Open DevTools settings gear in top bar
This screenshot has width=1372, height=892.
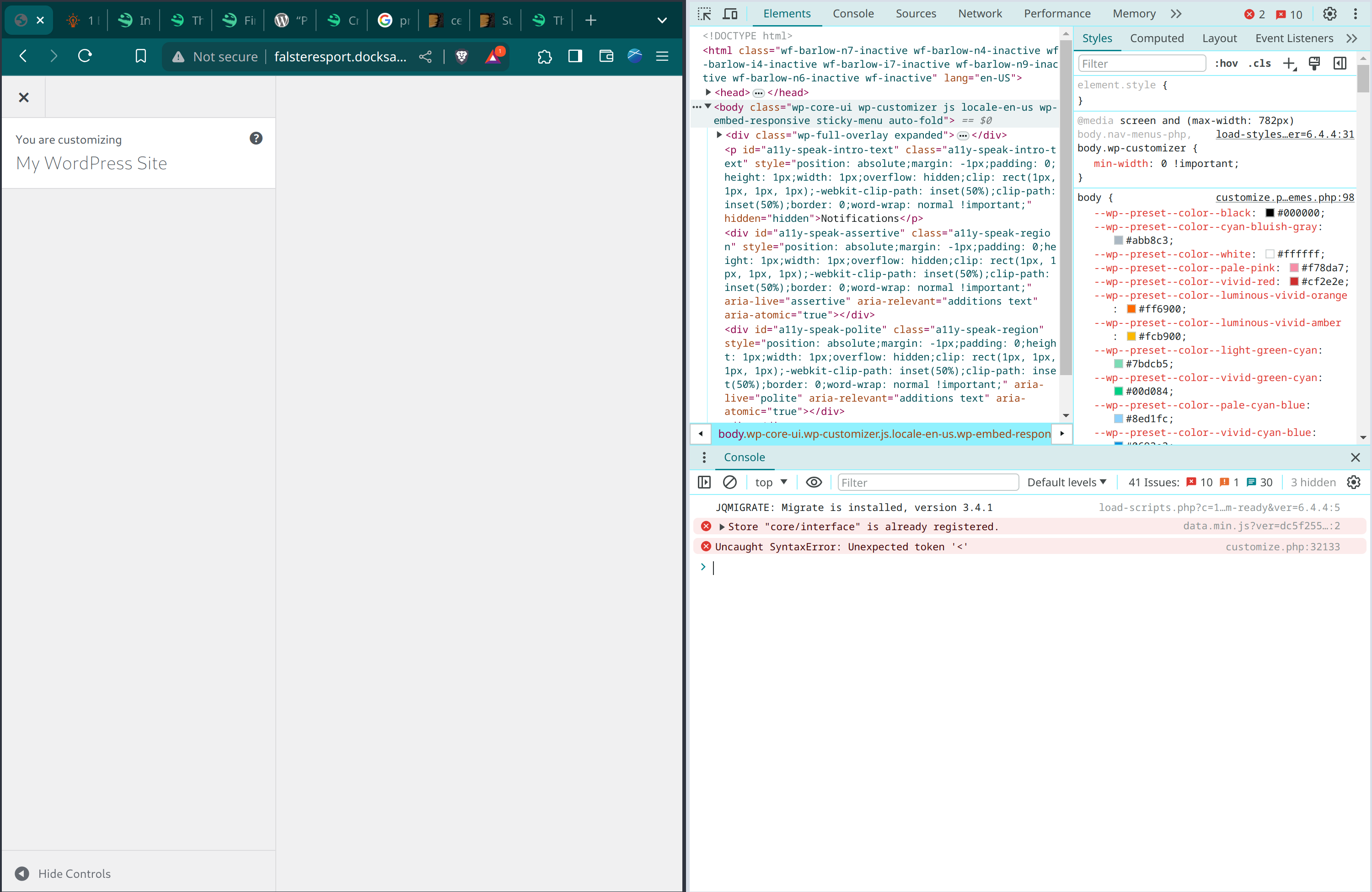1329,14
